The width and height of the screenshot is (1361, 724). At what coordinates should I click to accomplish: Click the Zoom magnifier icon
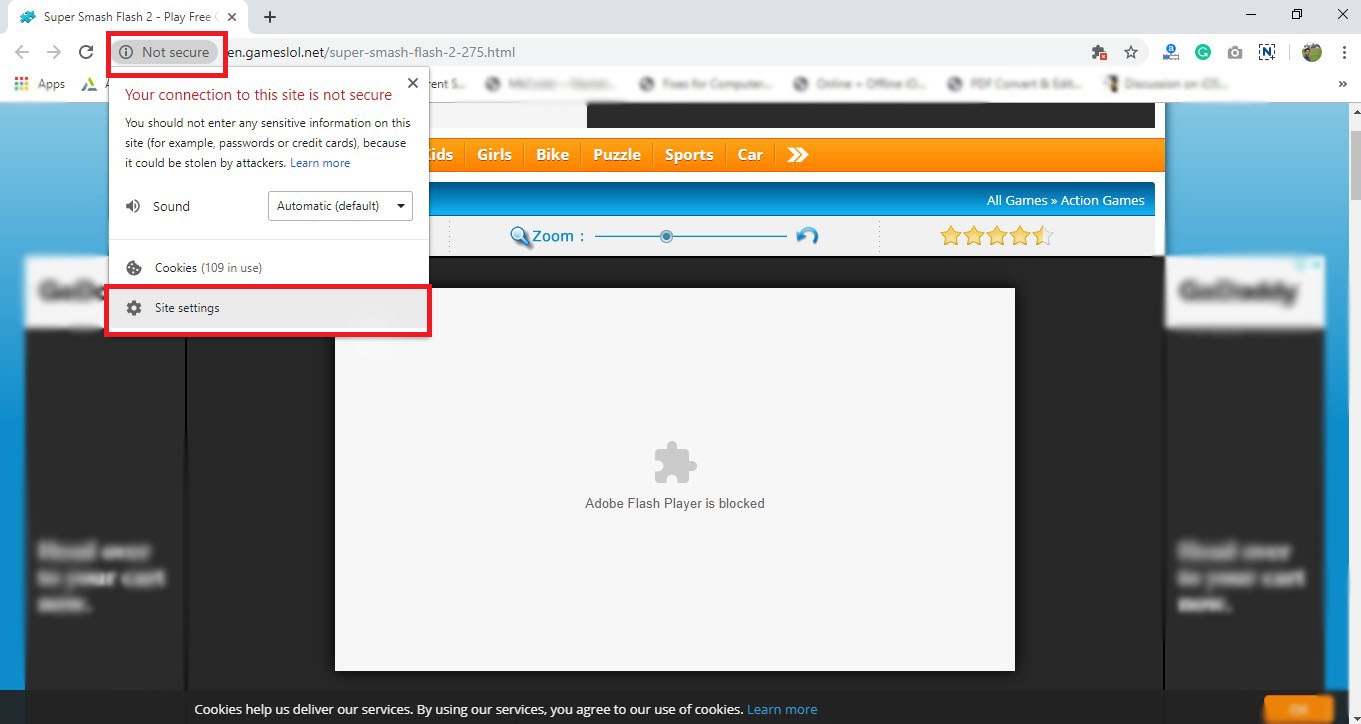click(x=520, y=237)
